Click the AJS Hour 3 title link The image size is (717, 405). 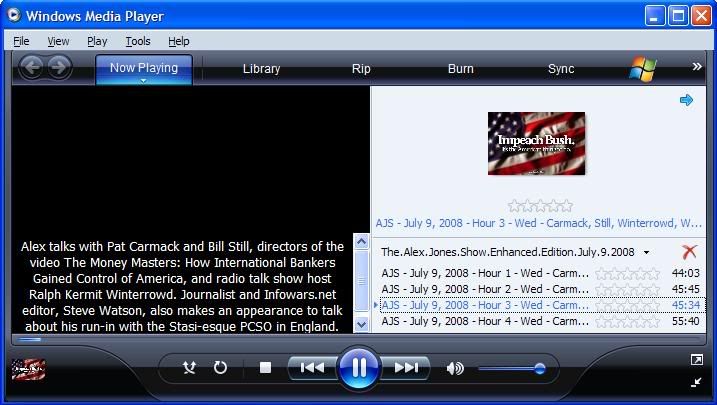pos(538,223)
